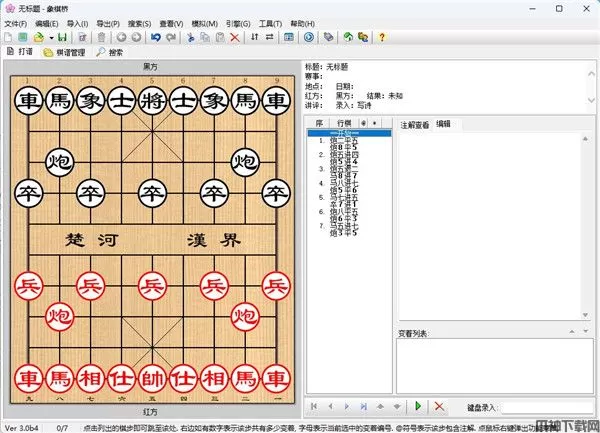Open the dropdown arrow next to open folder
600x433 pixels.
click(50, 37)
